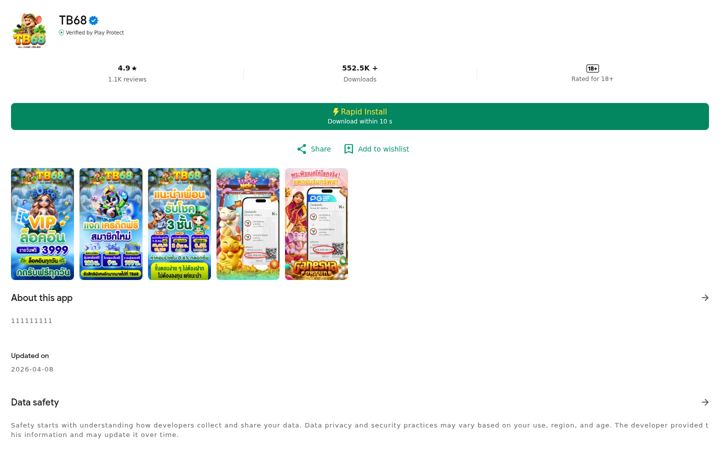Click the 552.5K + downloads count
The width and height of the screenshot is (720, 450).
point(360,68)
